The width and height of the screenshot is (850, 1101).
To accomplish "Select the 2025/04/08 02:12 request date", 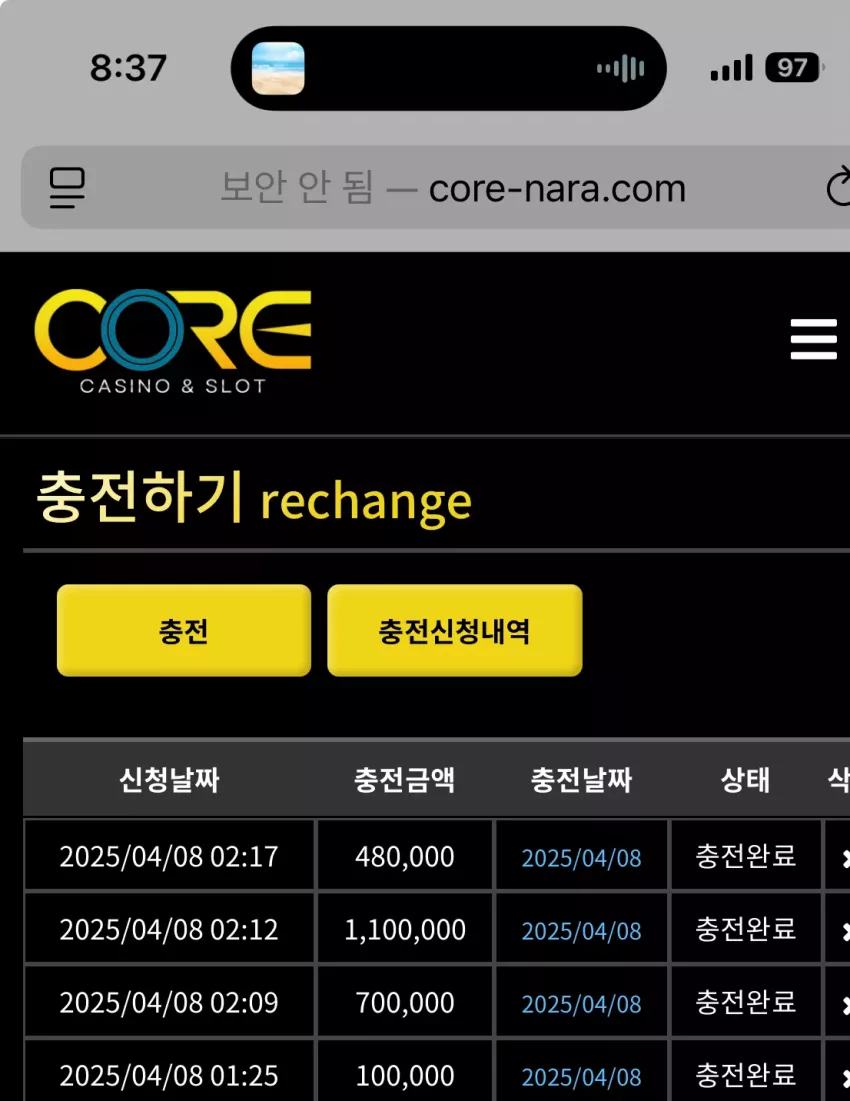I will (x=169, y=930).
